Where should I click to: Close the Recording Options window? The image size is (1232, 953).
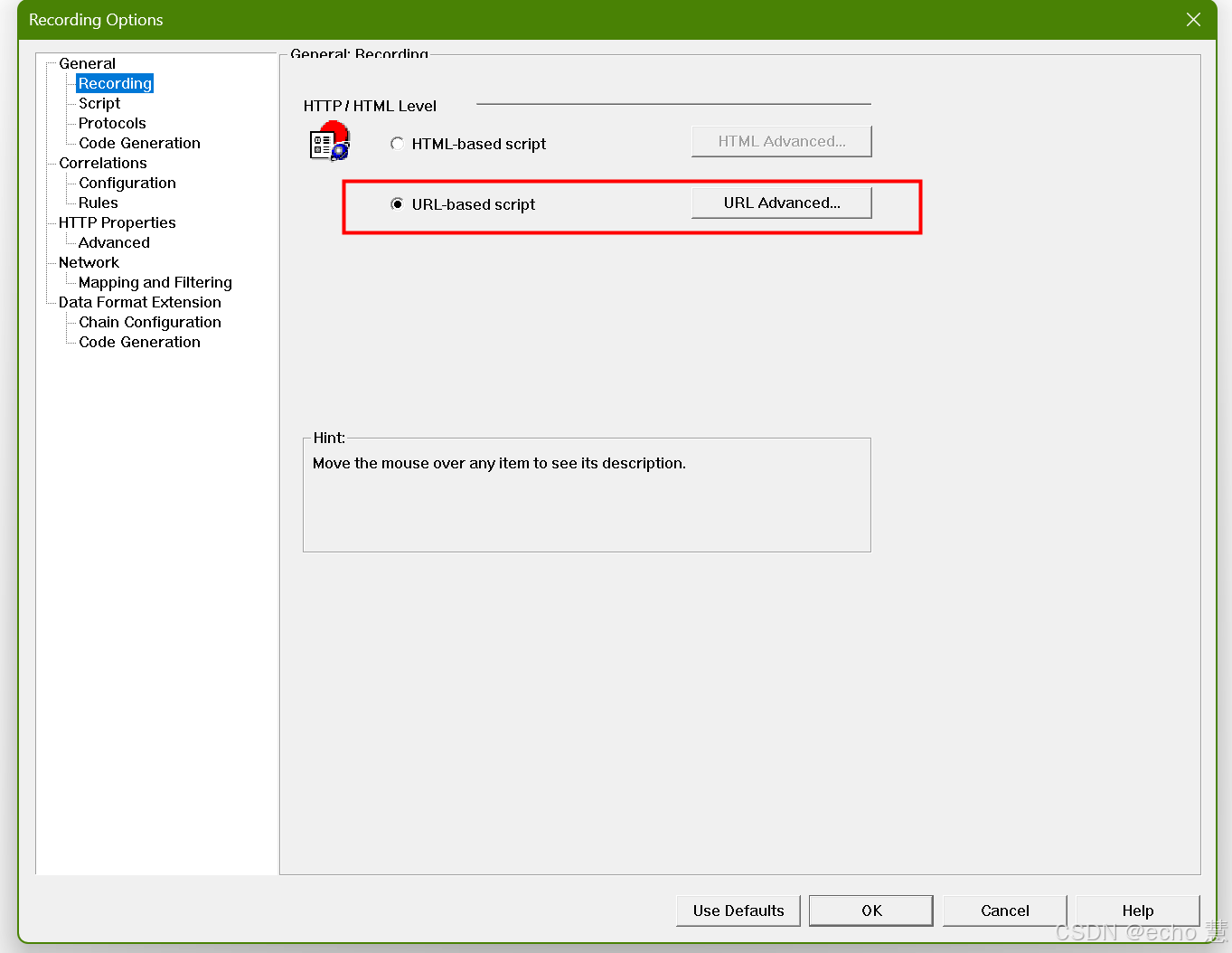coord(1193,20)
